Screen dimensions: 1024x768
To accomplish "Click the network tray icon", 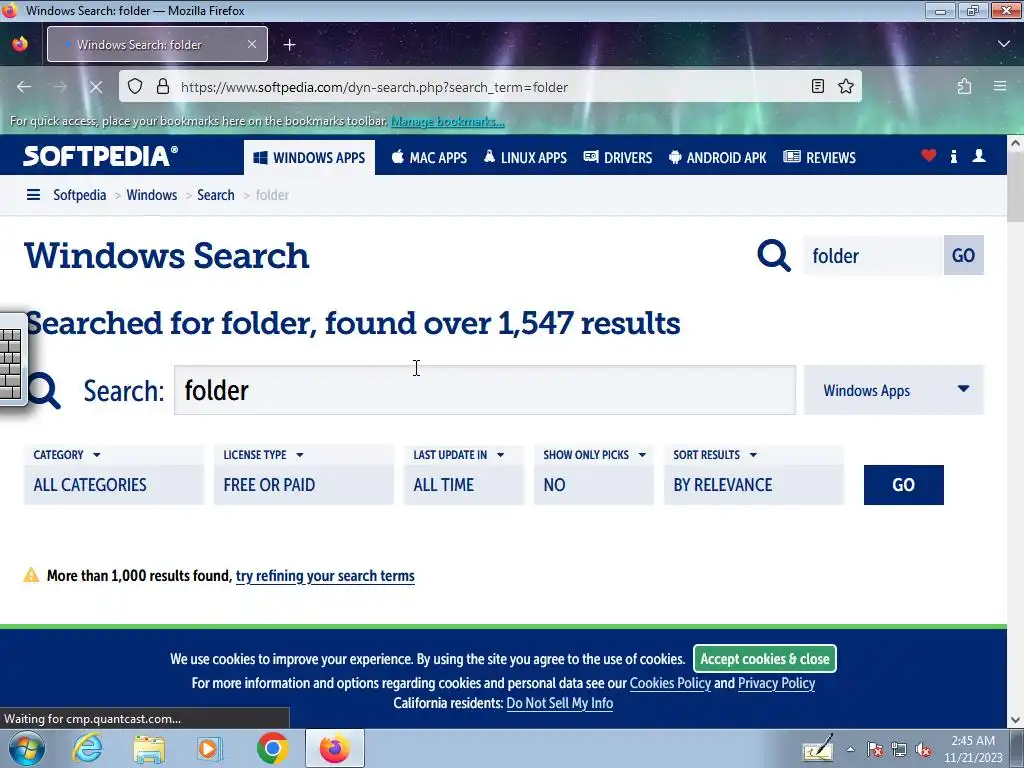I will [x=899, y=750].
